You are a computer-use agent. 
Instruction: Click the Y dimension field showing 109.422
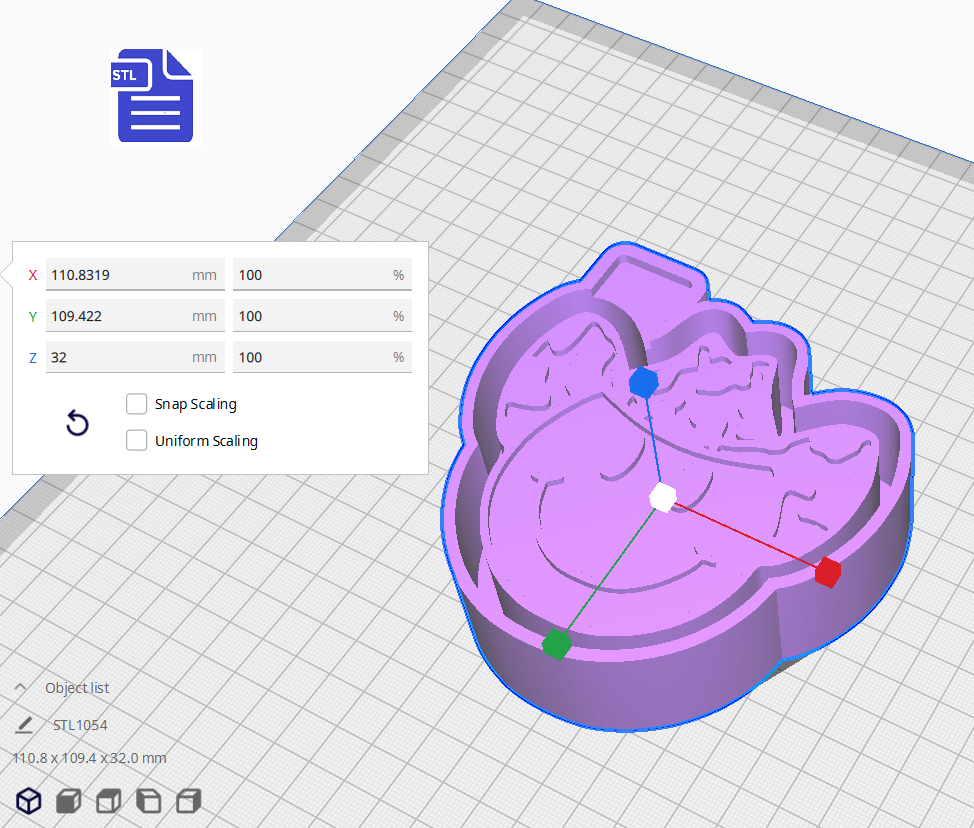coord(135,315)
